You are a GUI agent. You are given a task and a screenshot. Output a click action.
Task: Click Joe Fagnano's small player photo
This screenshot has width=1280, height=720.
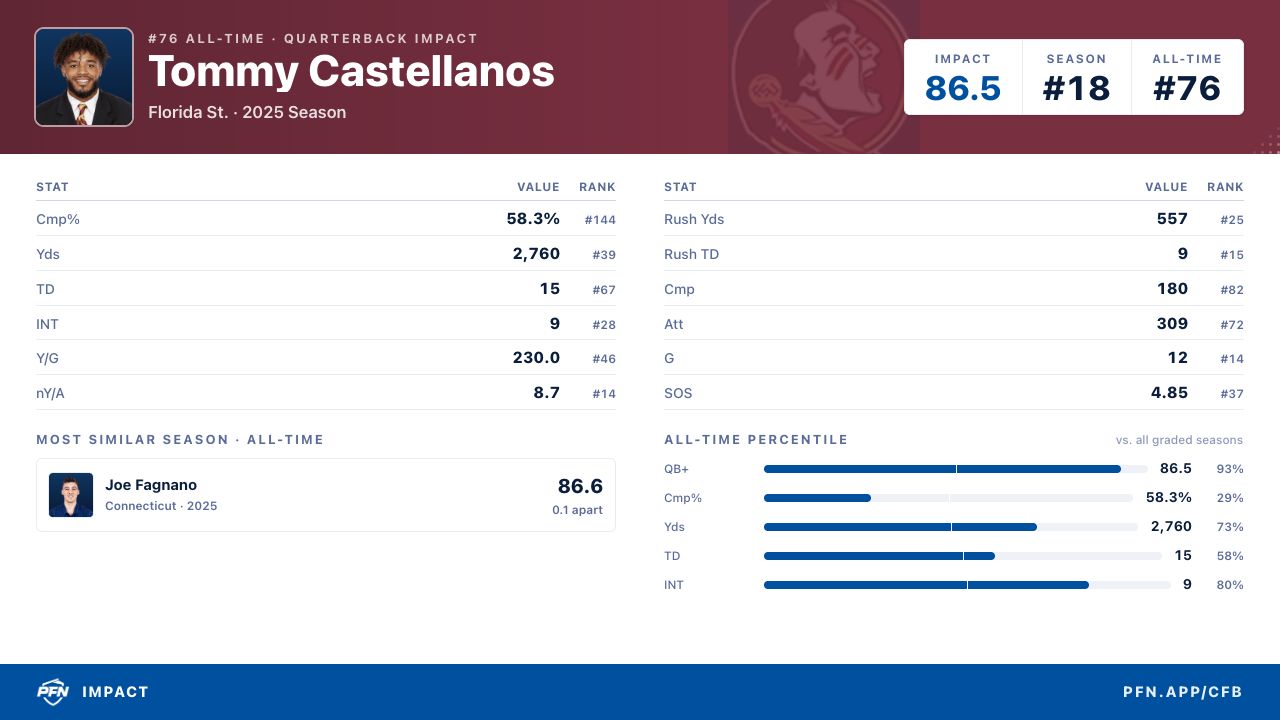click(x=71, y=495)
